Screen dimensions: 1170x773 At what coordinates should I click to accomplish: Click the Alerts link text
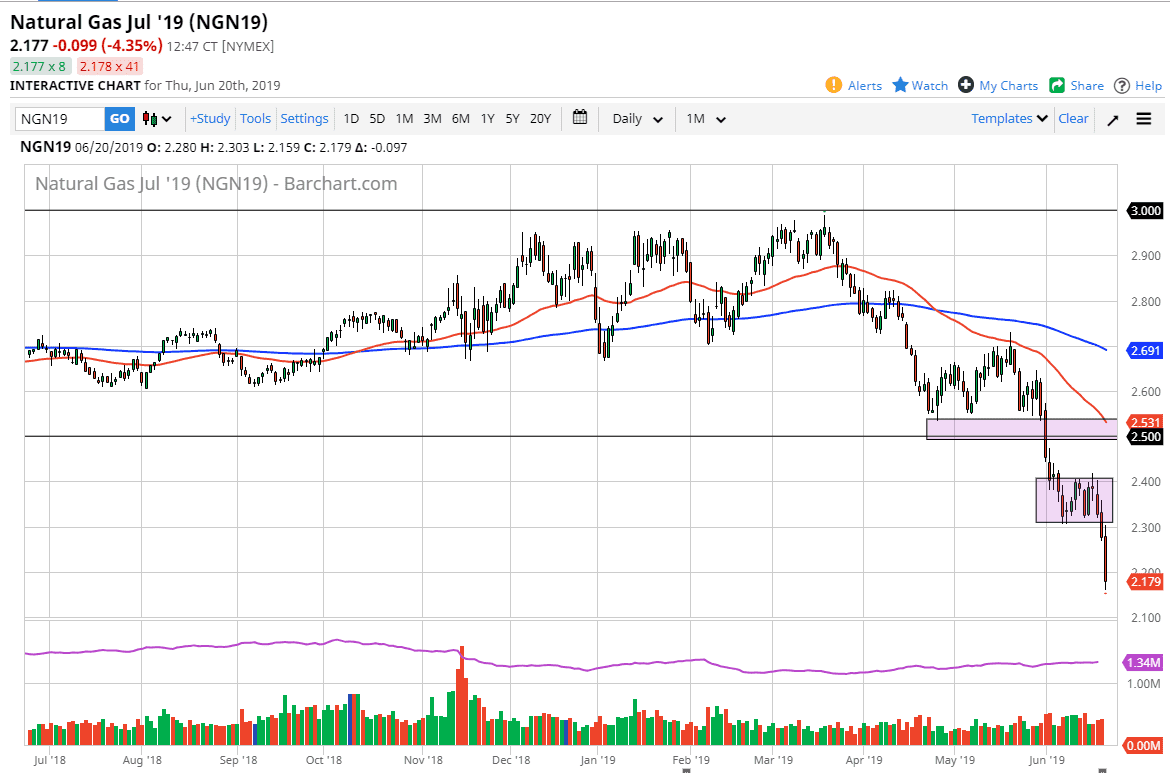tap(865, 86)
